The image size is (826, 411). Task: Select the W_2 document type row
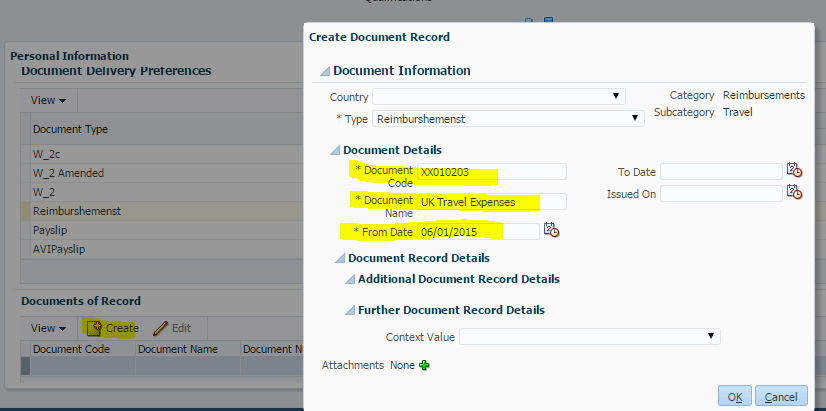click(x=162, y=192)
